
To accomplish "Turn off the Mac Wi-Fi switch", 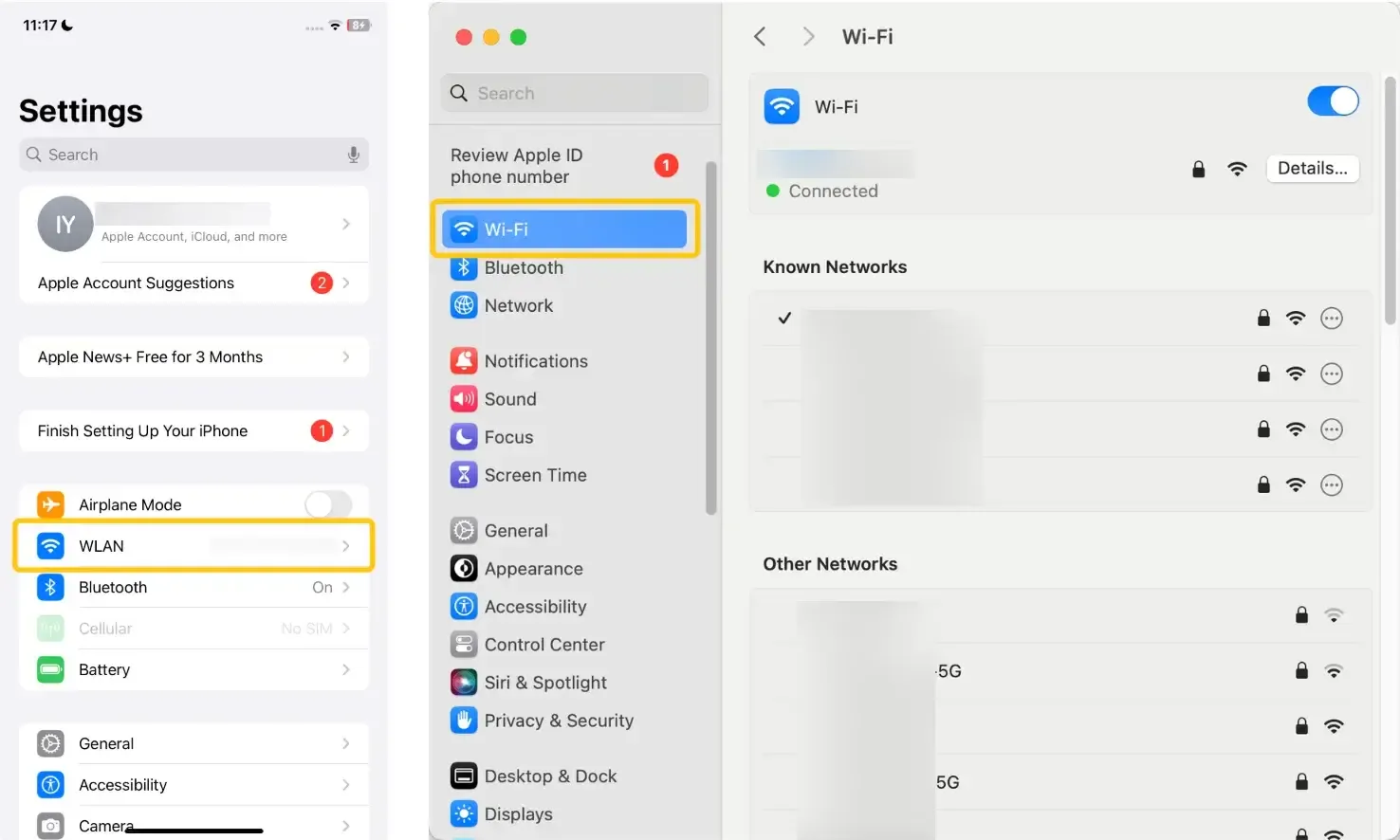I will [x=1333, y=101].
